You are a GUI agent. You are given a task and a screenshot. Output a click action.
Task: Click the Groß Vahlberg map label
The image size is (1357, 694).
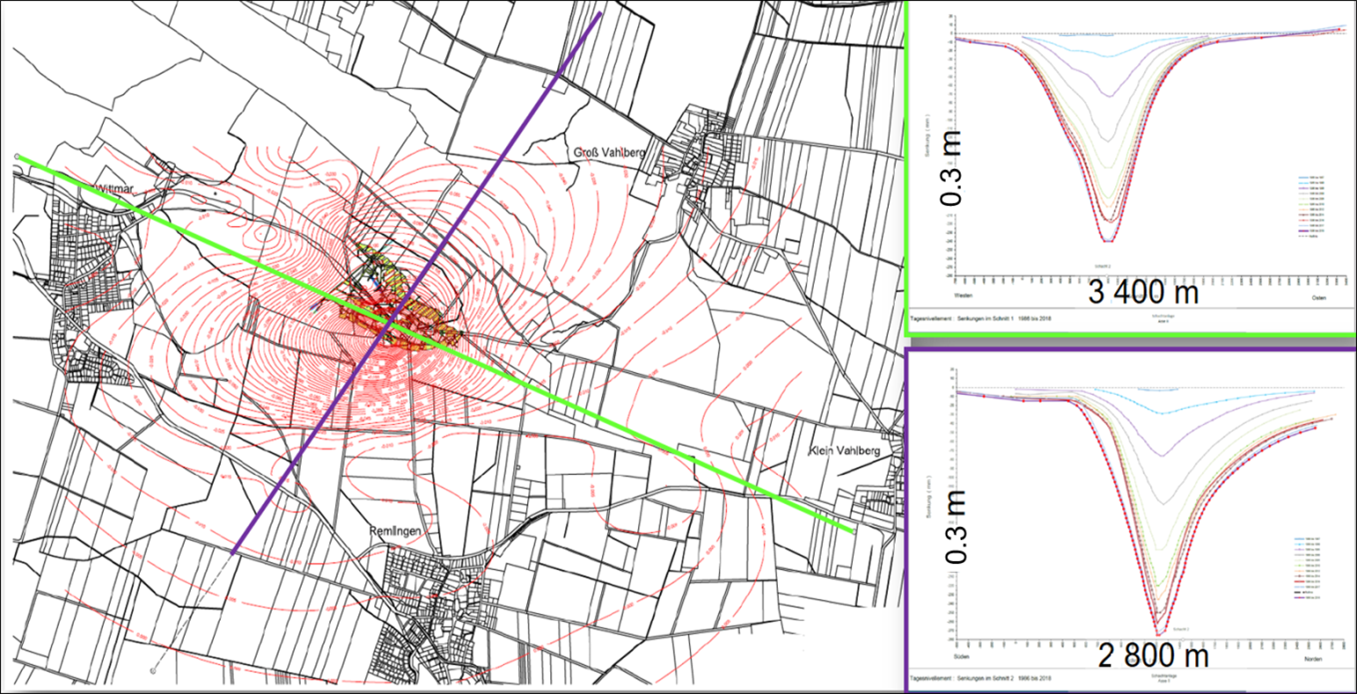[x=610, y=152]
